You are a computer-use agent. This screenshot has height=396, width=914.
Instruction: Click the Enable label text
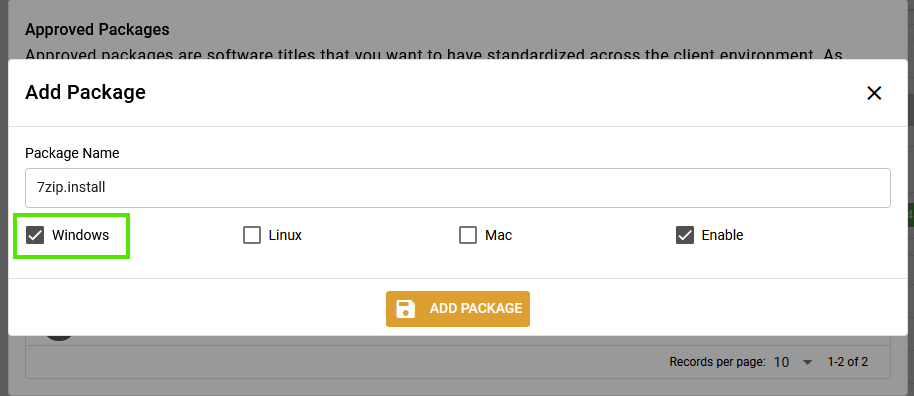point(722,235)
